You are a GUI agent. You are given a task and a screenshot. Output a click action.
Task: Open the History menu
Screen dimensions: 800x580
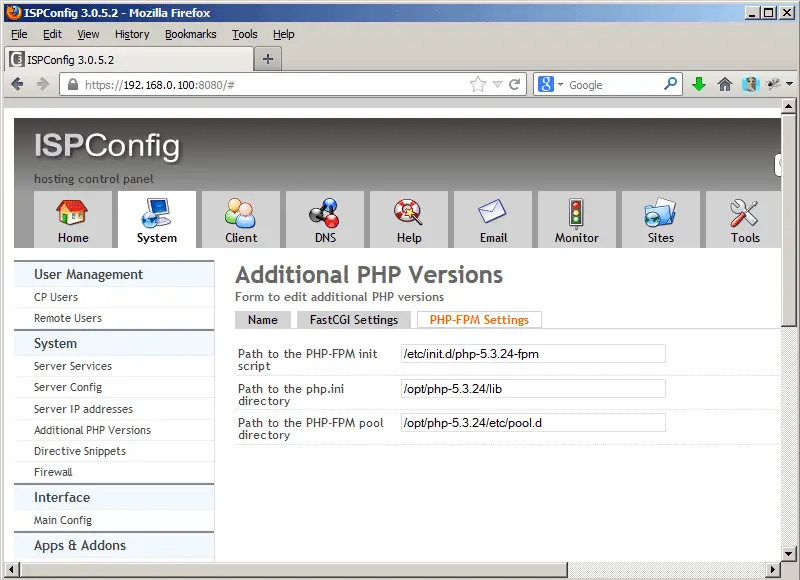(x=132, y=34)
